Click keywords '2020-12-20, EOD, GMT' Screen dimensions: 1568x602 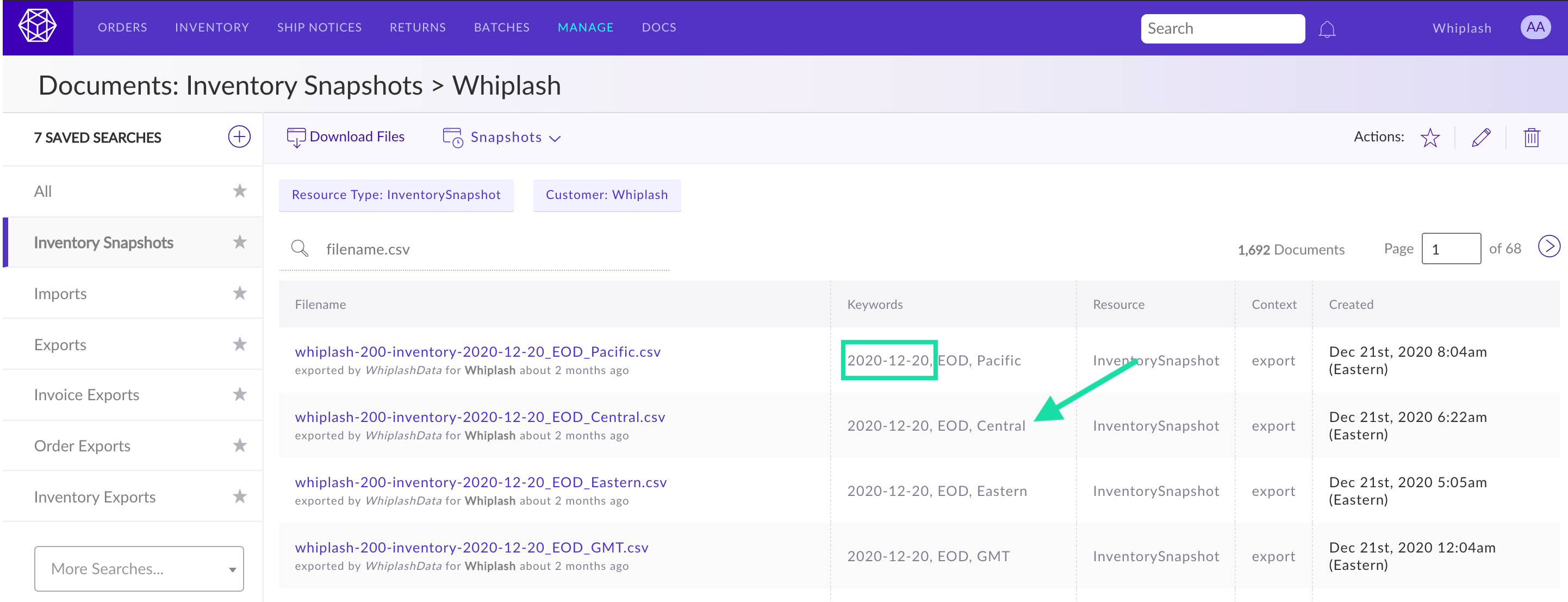coord(928,556)
